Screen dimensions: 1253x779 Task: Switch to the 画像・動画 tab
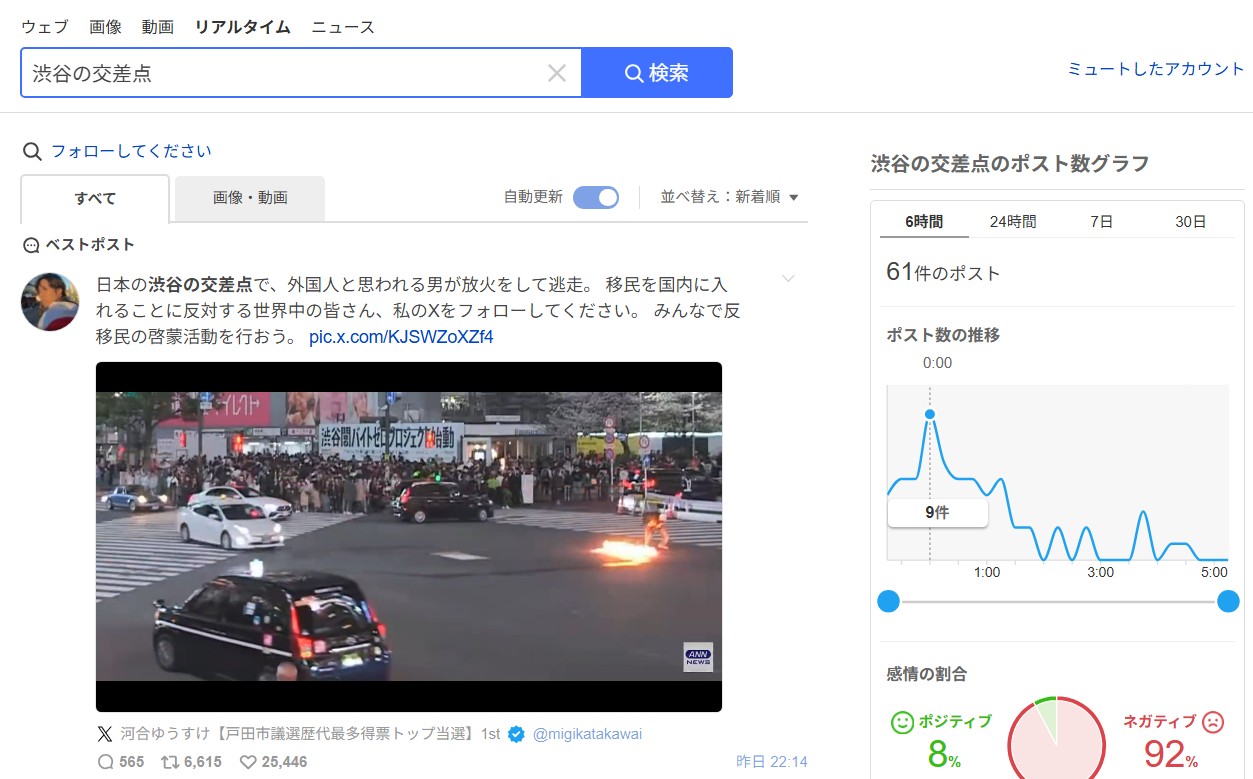[250, 198]
